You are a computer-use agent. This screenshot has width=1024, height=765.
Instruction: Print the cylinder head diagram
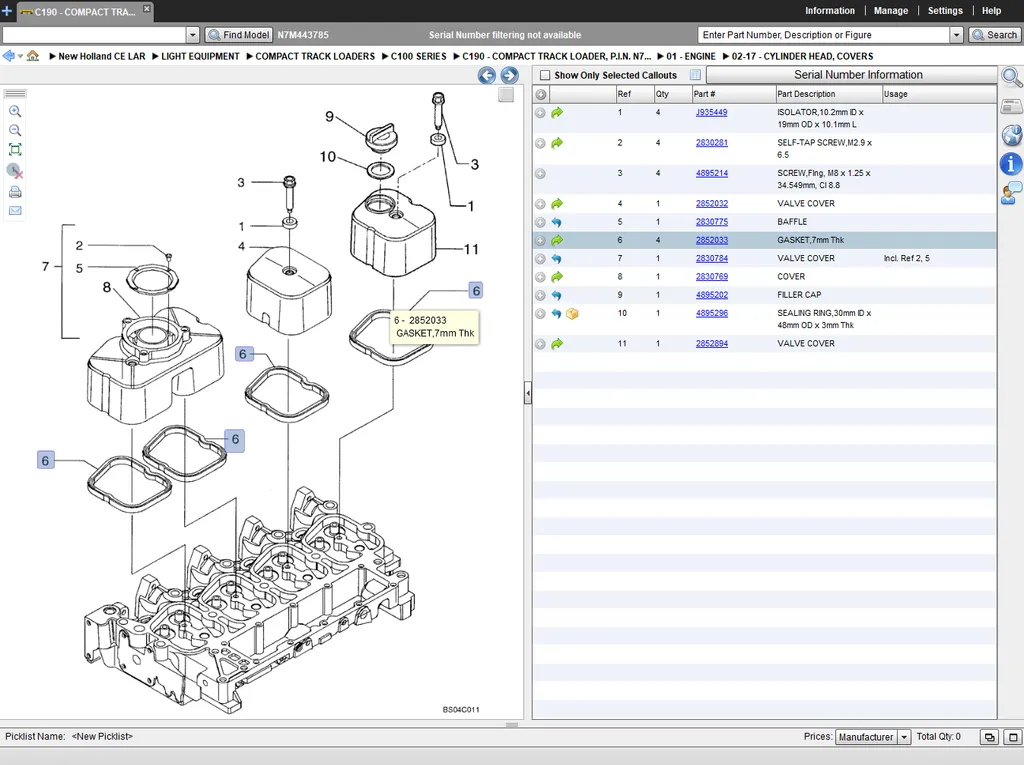15,191
